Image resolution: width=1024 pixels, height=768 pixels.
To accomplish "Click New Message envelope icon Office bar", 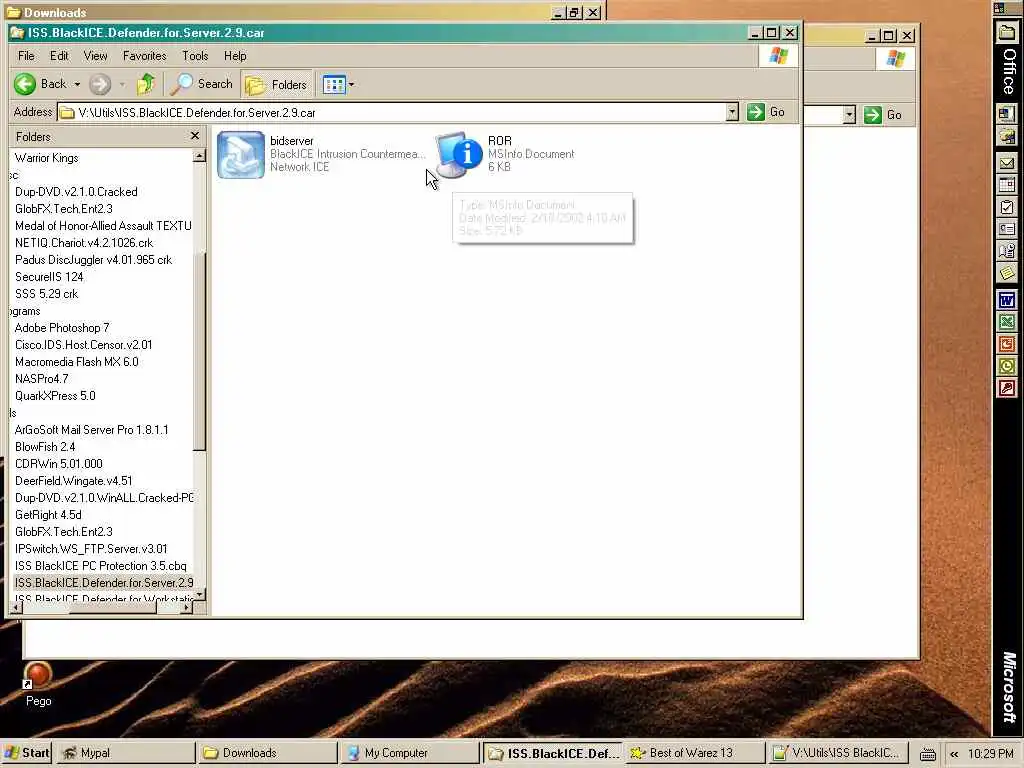I will coord(1007,163).
